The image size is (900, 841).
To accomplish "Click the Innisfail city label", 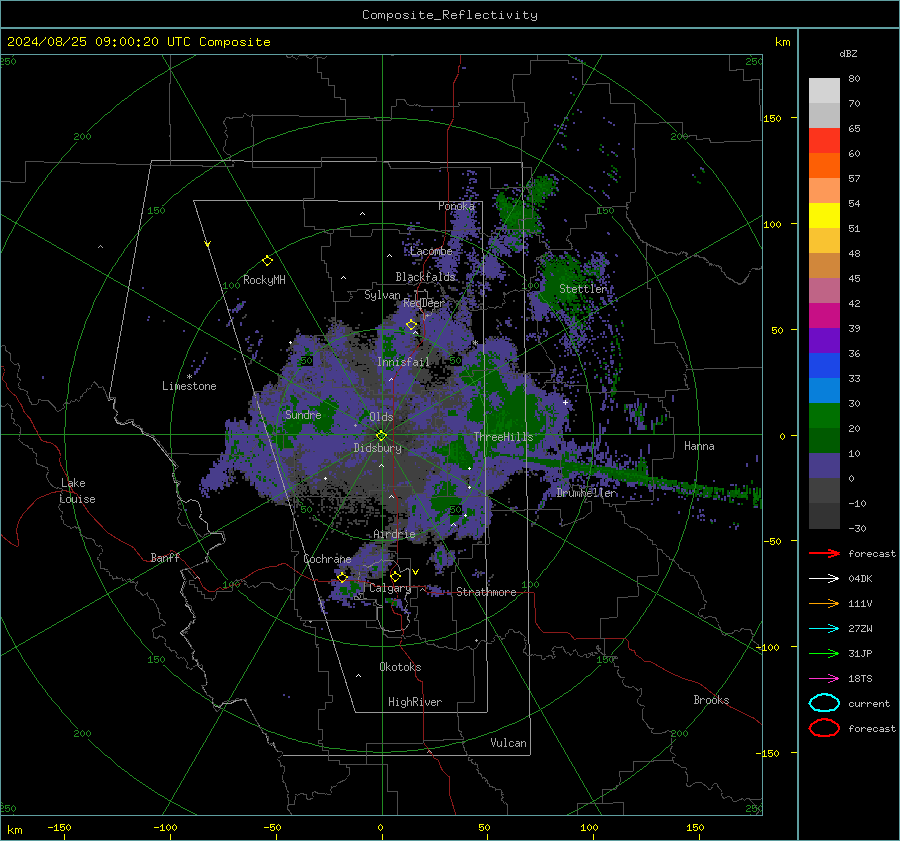I will (403, 362).
